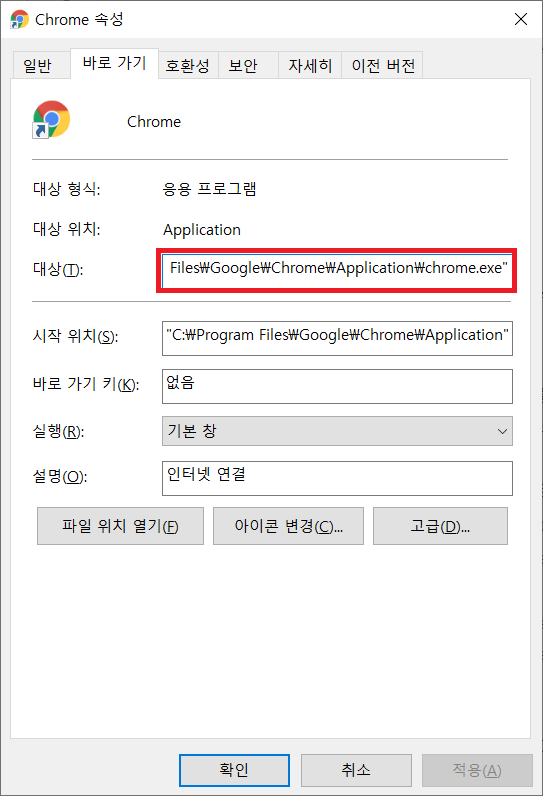Viewport: 543px width, 796px height.
Task: Cancel with the 취소 button
Action: pos(356,770)
